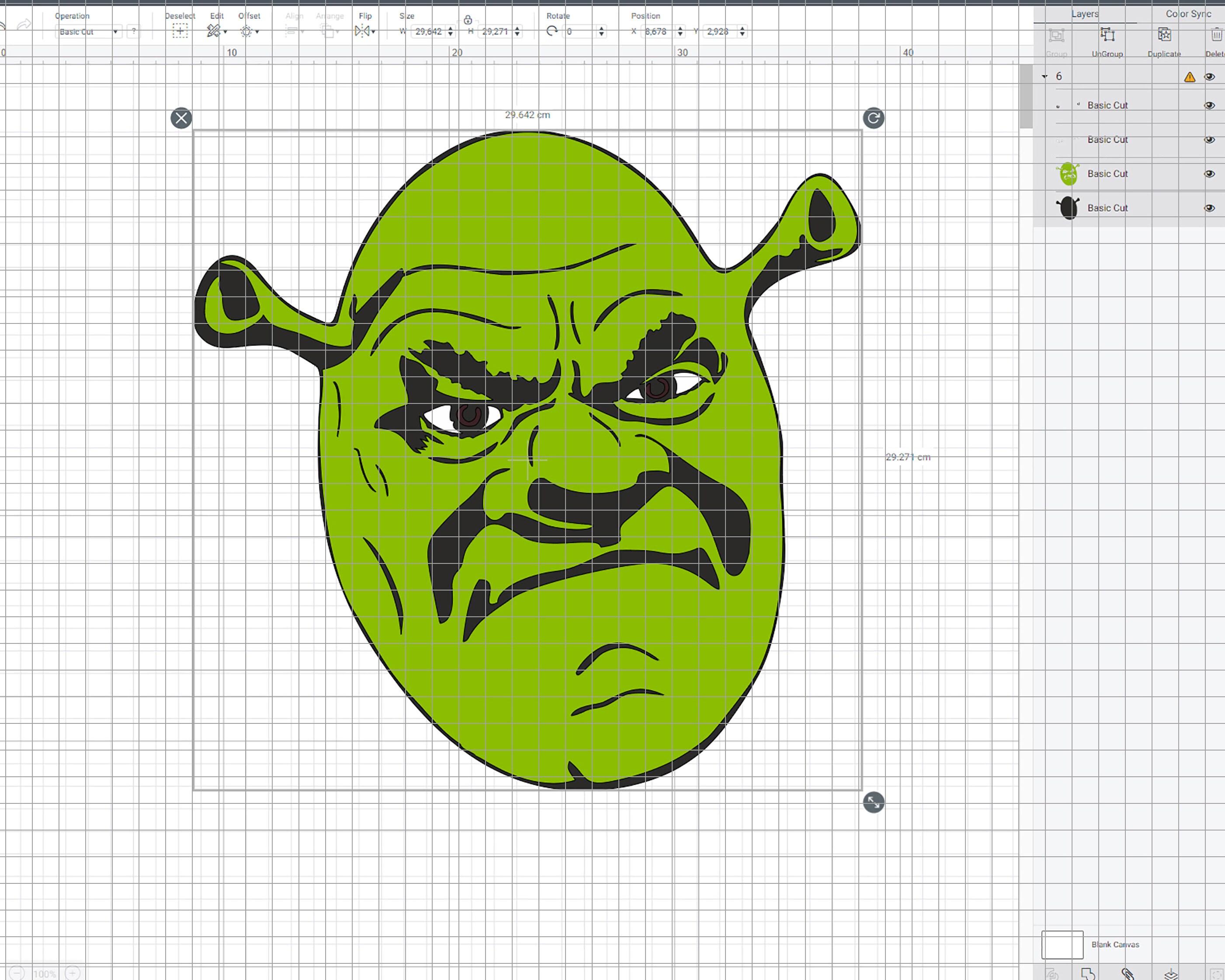The width and height of the screenshot is (1225, 980).
Task: Switch to the Color Sync tab
Action: pyautogui.click(x=1187, y=14)
